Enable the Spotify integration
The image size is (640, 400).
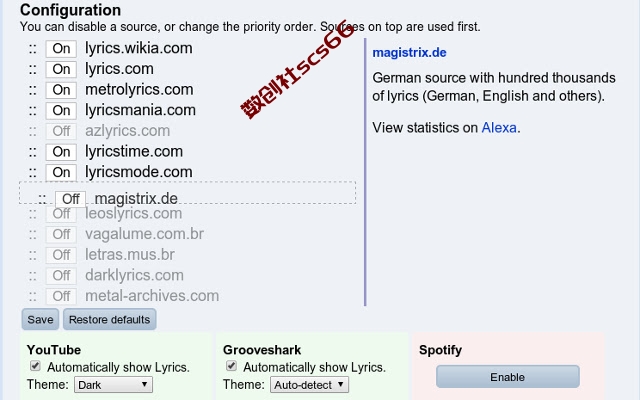(x=508, y=377)
